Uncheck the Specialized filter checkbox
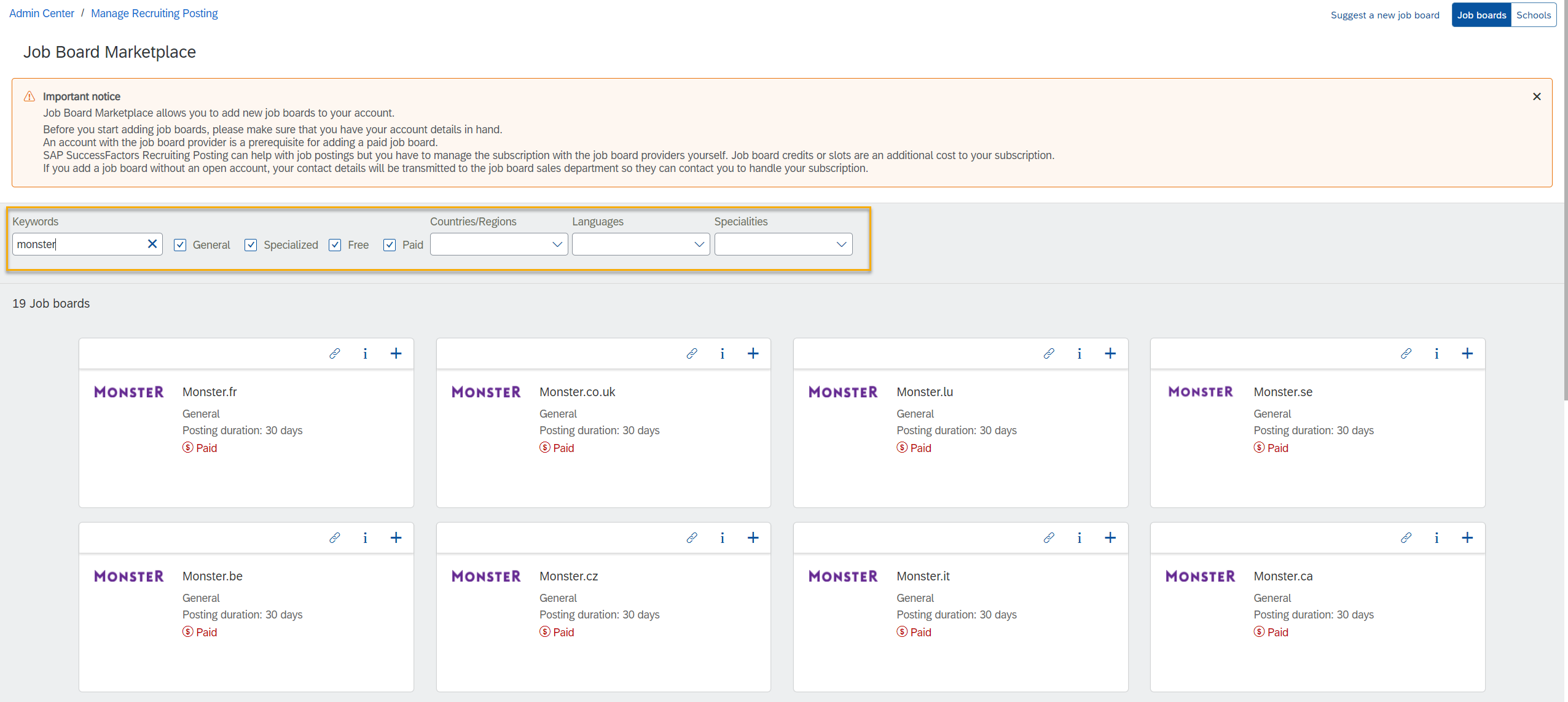Image resolution: width=1568 pixels, height=702 pixels. [x=251, y=245]
